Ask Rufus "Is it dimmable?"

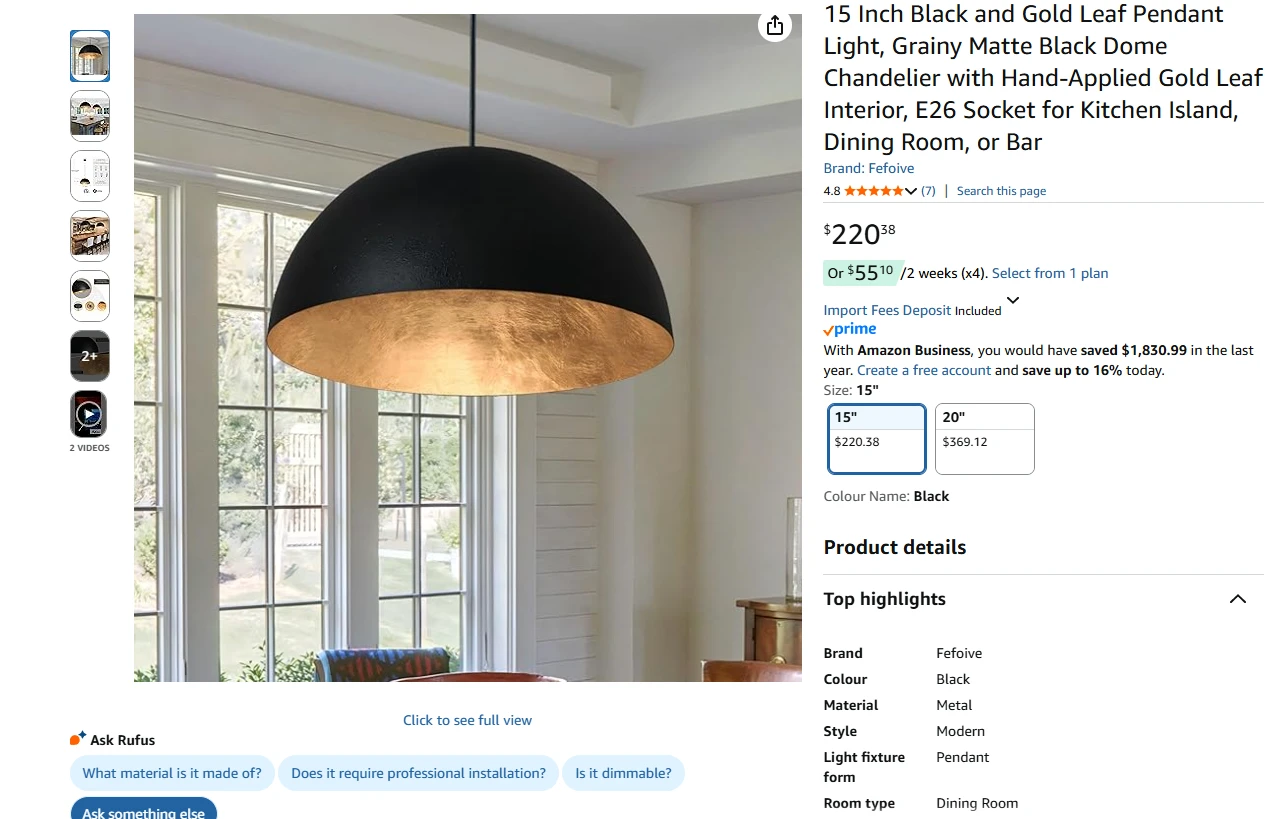tap(623, 773)
